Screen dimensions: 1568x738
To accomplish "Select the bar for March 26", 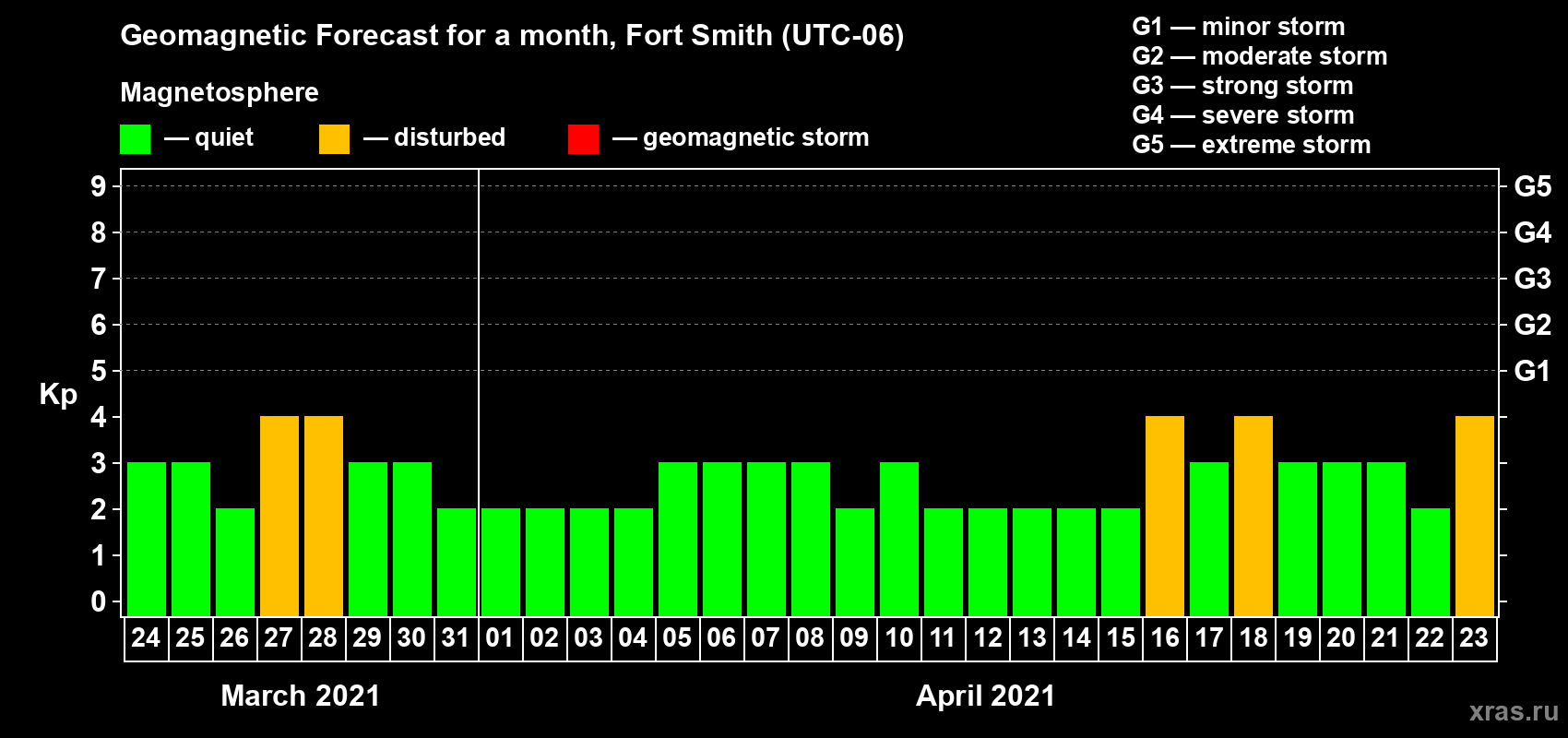I will pyautogui.click(x=235, y=563).
